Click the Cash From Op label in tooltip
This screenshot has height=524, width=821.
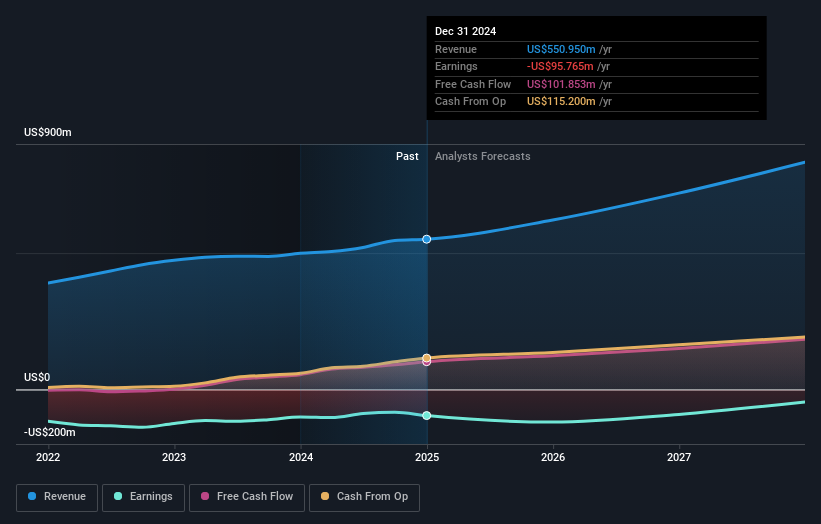470,102
